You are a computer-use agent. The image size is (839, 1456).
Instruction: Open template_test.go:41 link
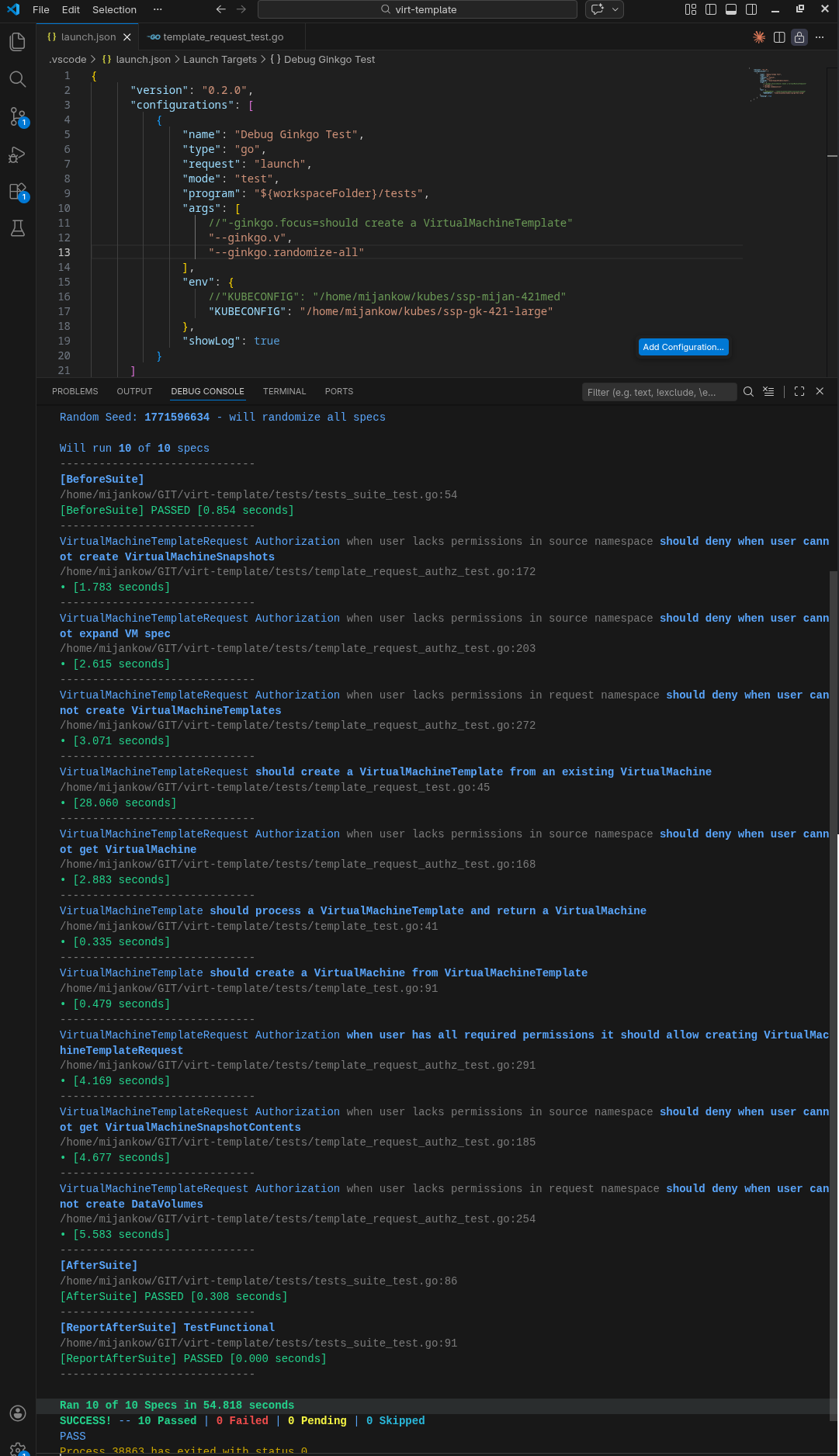[x=248, y=926]
